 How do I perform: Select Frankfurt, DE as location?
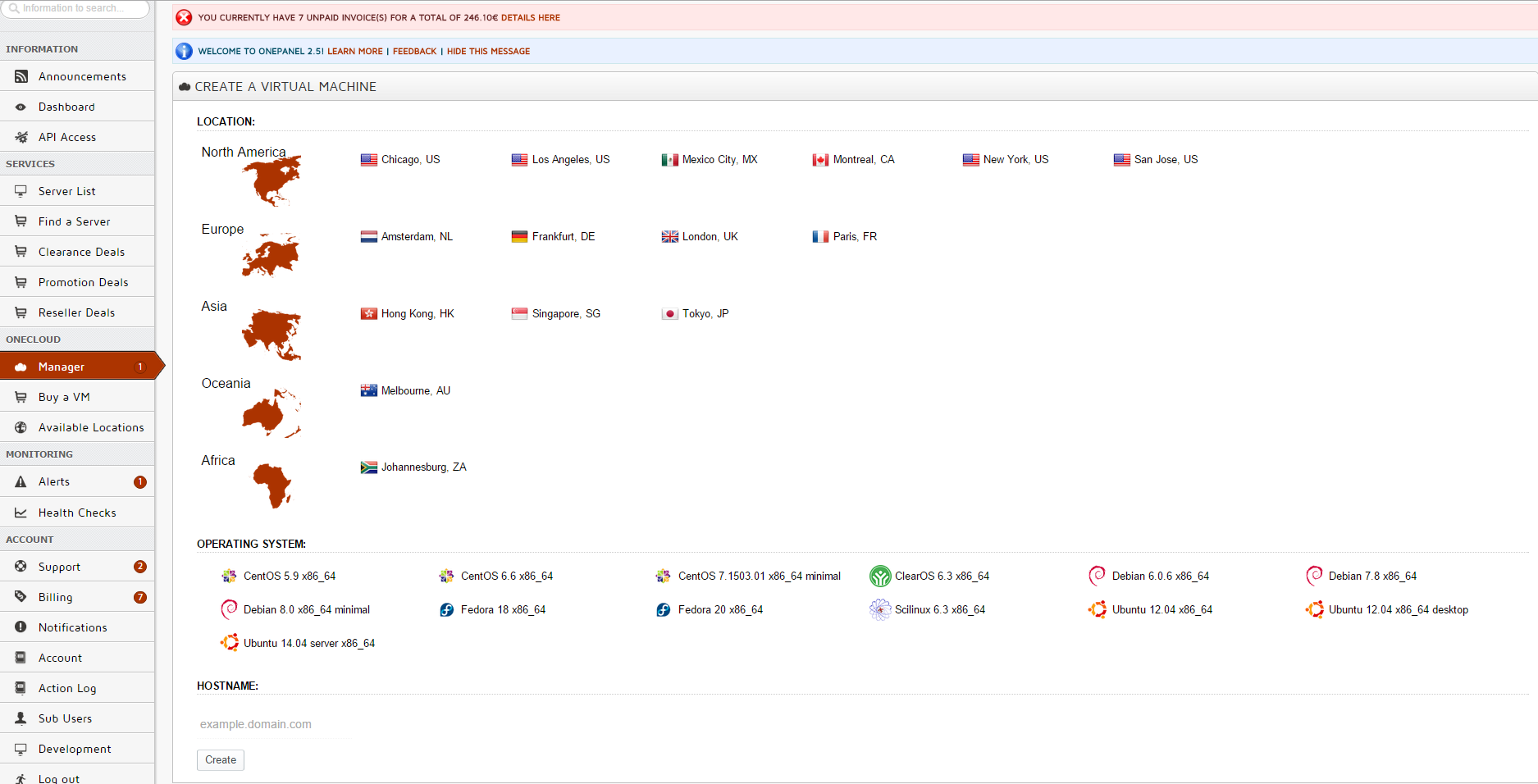tap(563, 237)
